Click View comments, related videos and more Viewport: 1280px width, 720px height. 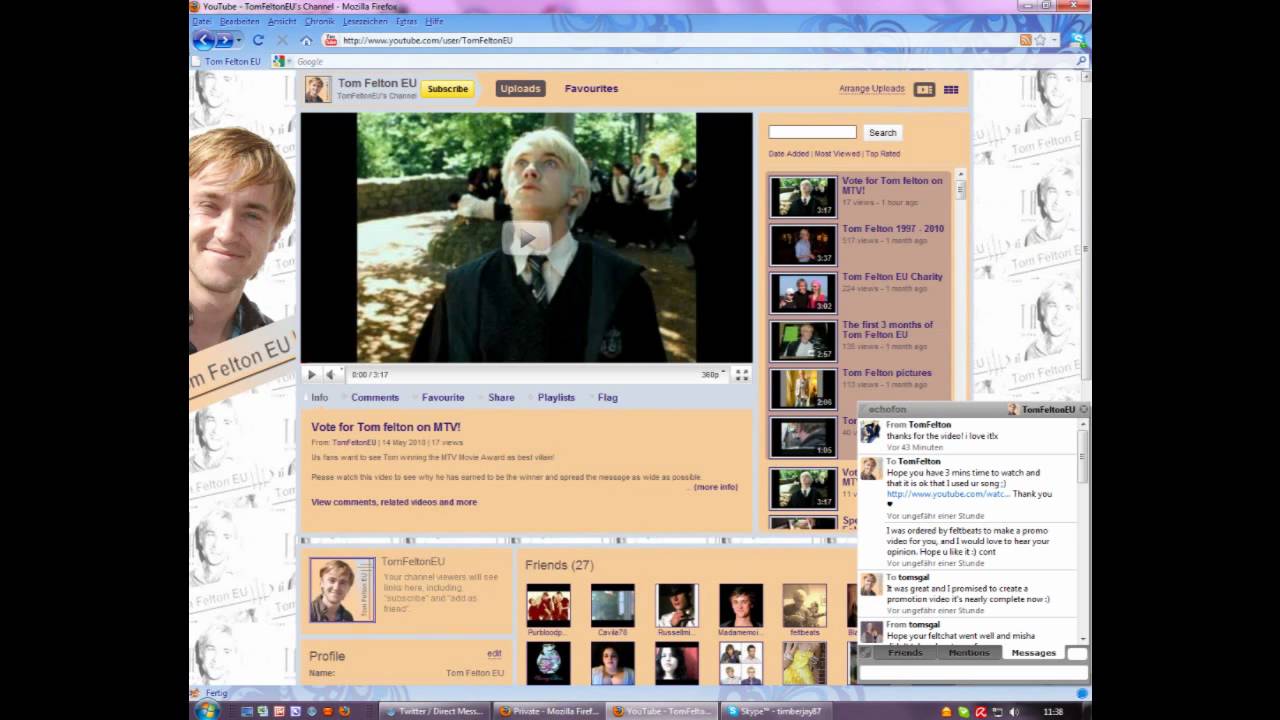coord(394,502)
